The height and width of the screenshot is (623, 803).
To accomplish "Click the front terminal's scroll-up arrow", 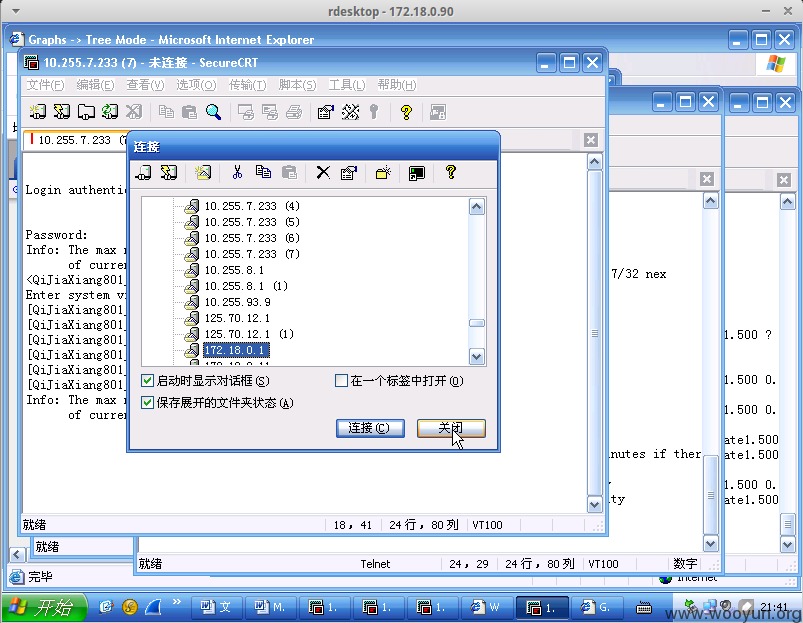I will [594, 162].
